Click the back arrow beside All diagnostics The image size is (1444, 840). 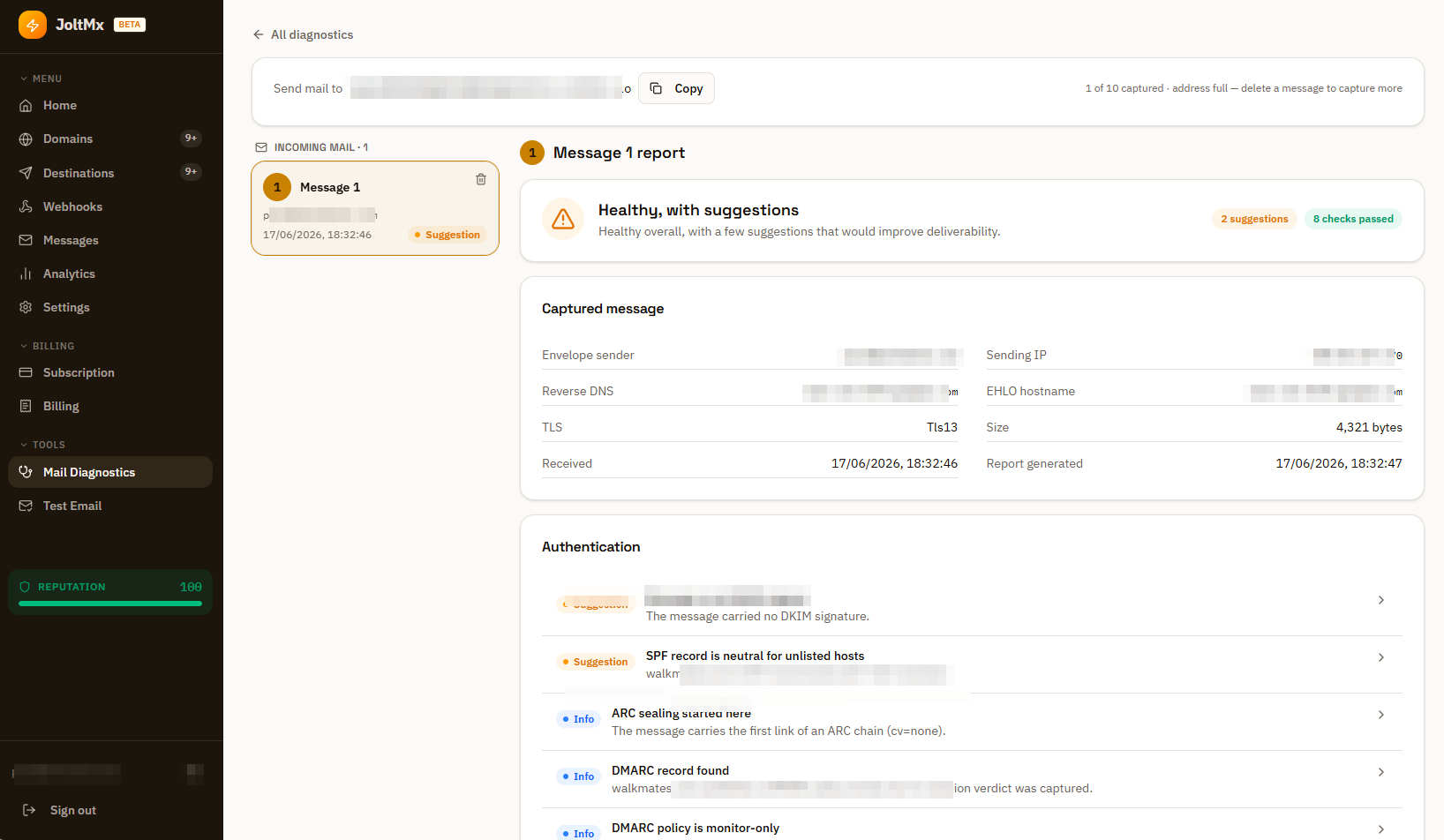258,34
